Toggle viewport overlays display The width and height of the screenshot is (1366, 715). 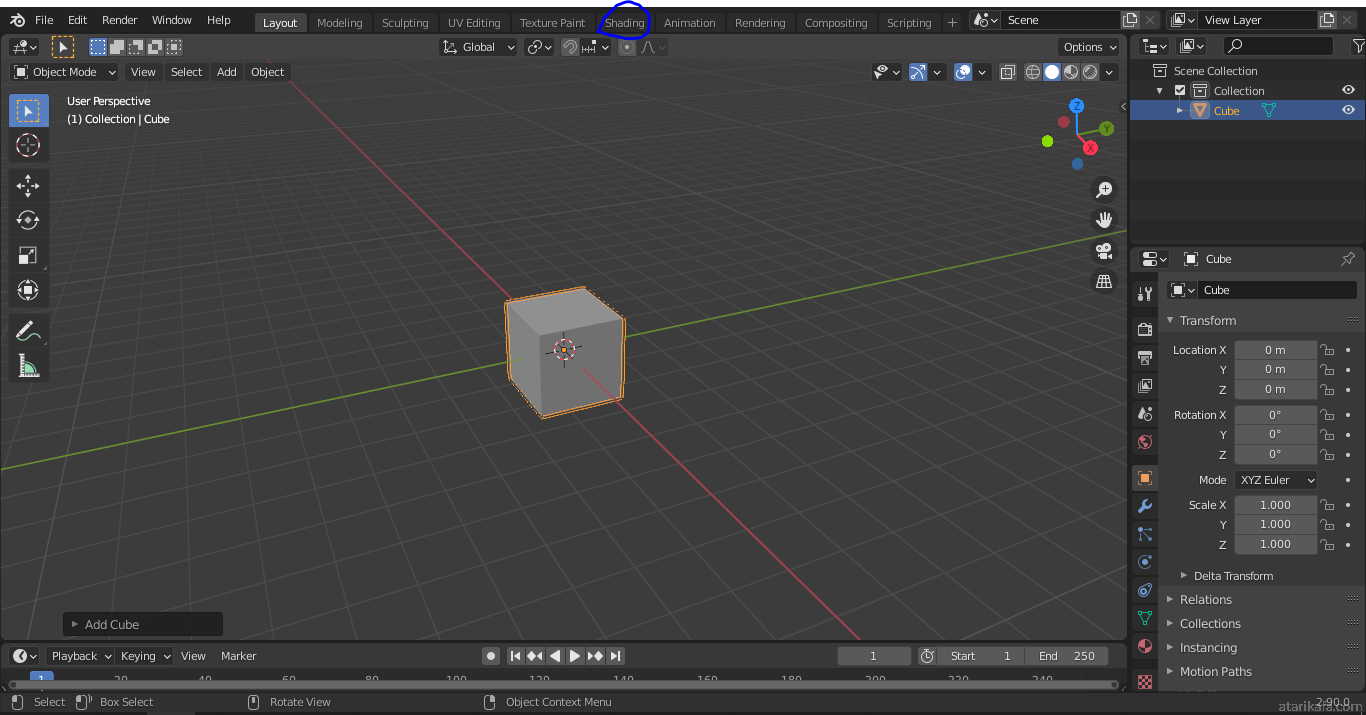[964, 72]
